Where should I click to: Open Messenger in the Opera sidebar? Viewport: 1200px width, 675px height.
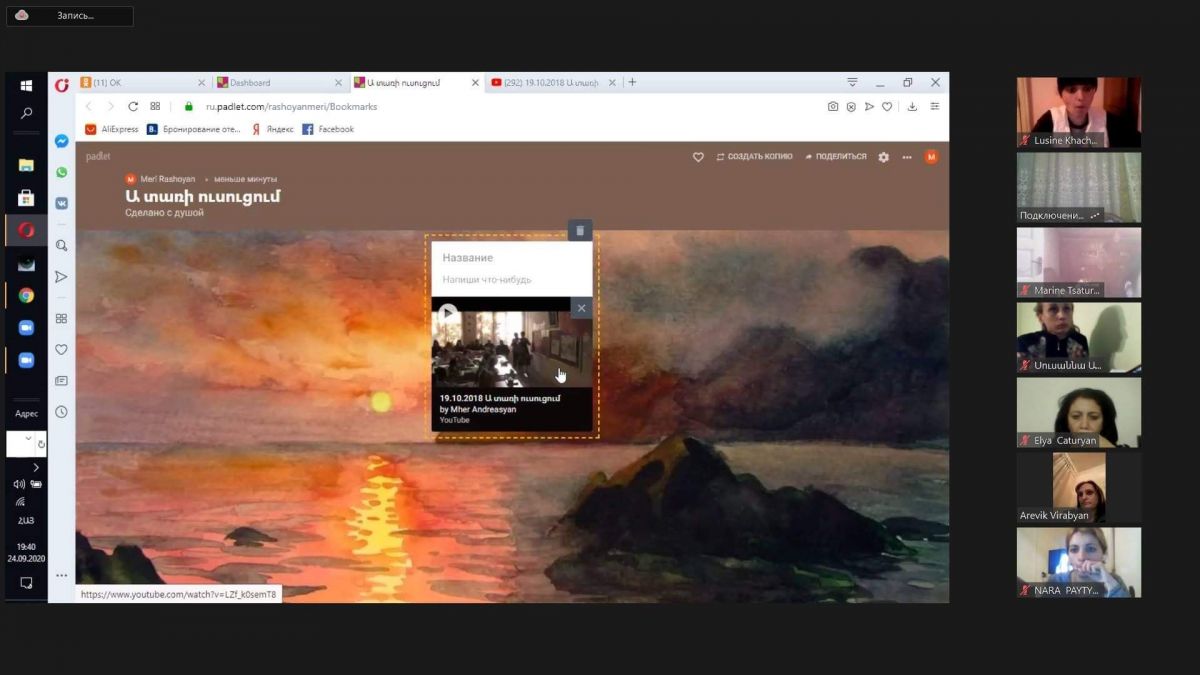click(x=61, y=142)
